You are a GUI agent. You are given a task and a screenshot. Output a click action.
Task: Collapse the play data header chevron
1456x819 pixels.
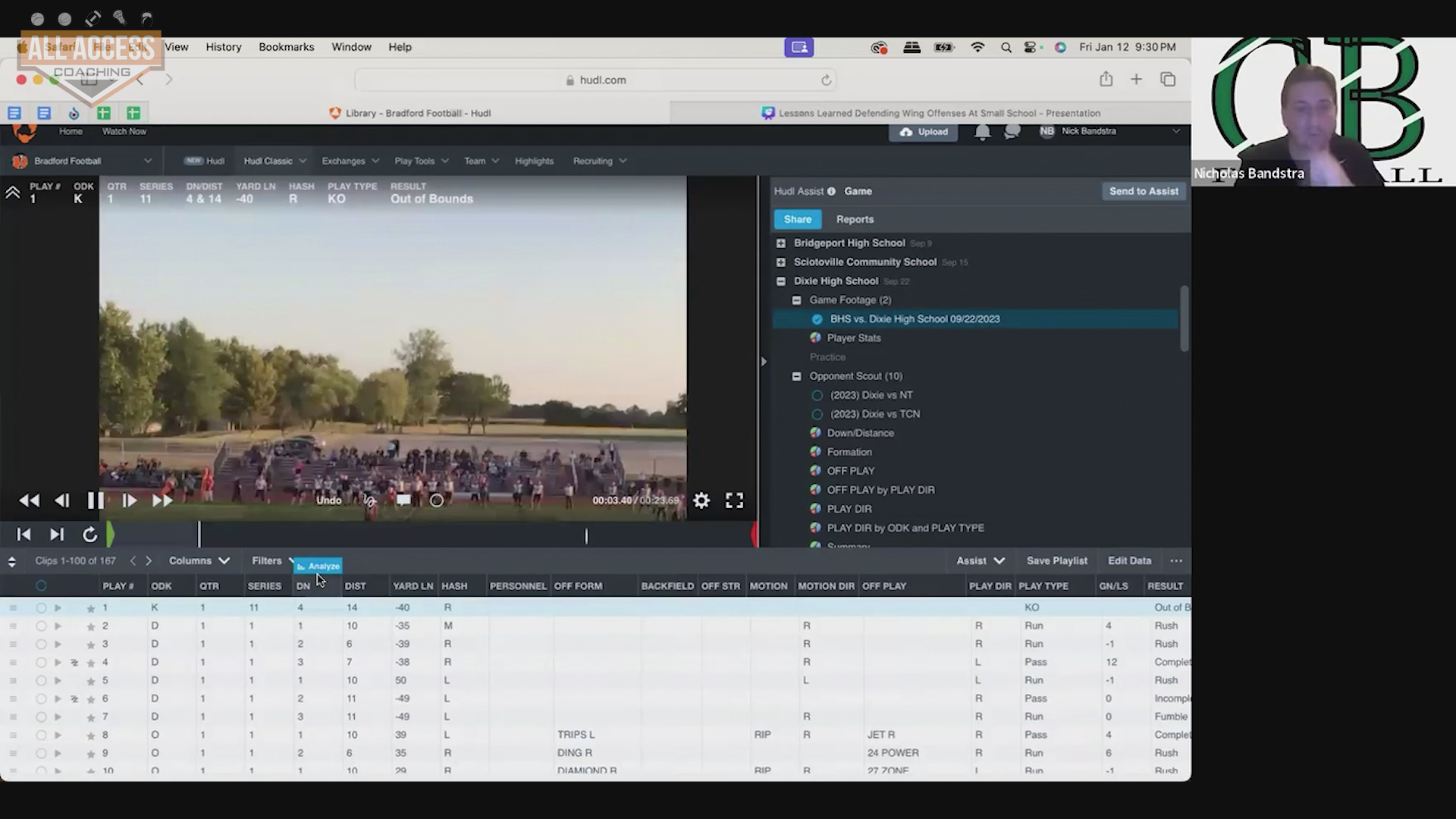pyautogui.click(x=13, y=193)
